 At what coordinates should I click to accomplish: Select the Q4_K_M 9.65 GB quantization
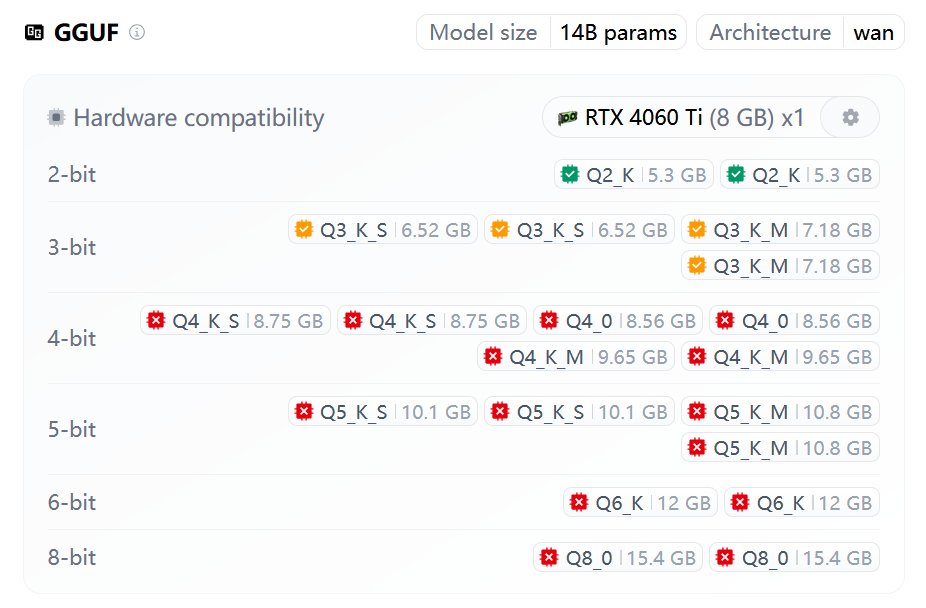click(x=576, y=356)
